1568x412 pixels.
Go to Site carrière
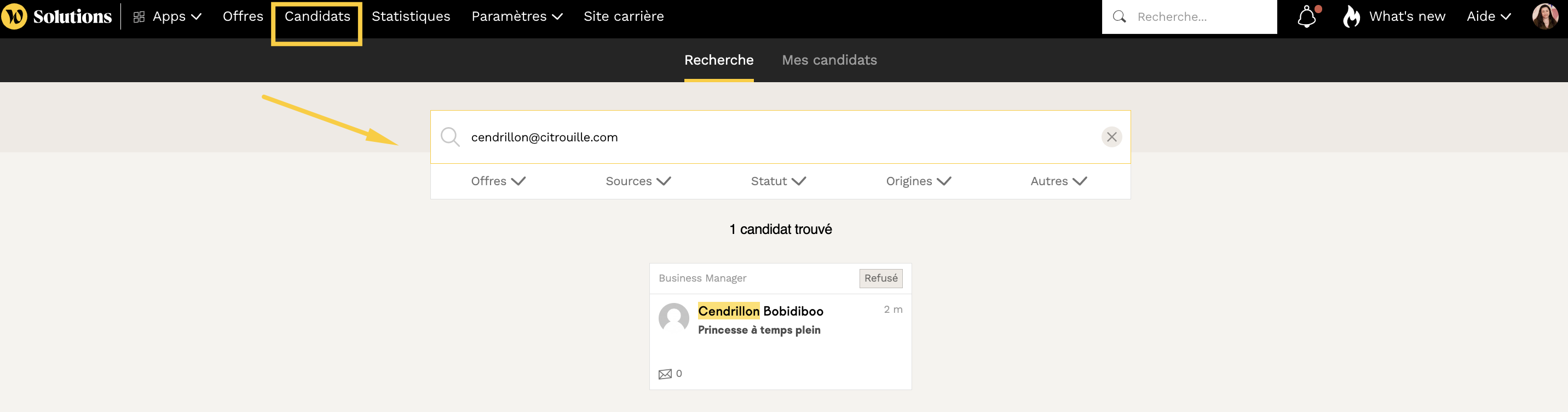click(623, 16)
